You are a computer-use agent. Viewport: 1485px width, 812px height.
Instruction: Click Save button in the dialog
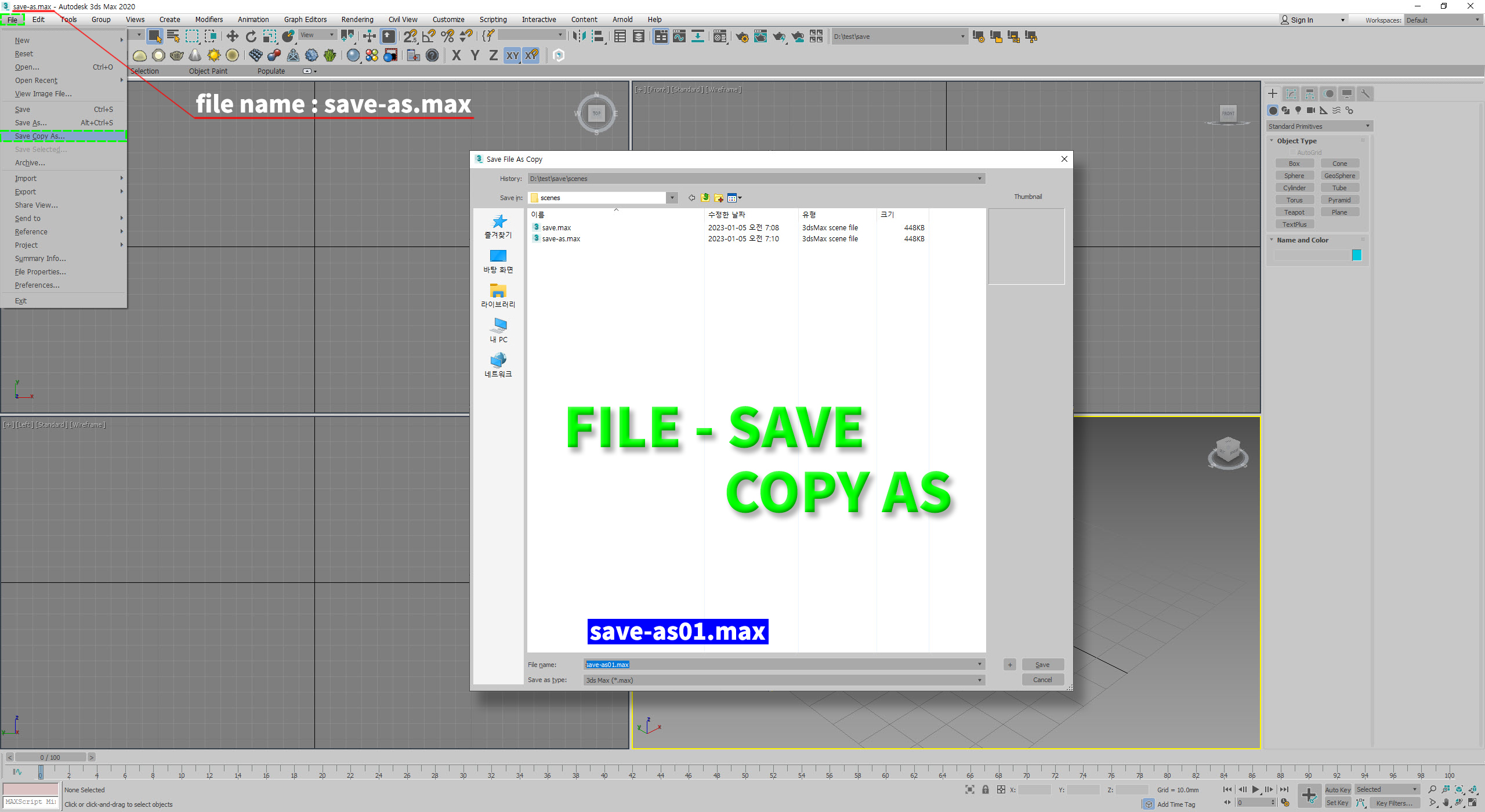1042,665
